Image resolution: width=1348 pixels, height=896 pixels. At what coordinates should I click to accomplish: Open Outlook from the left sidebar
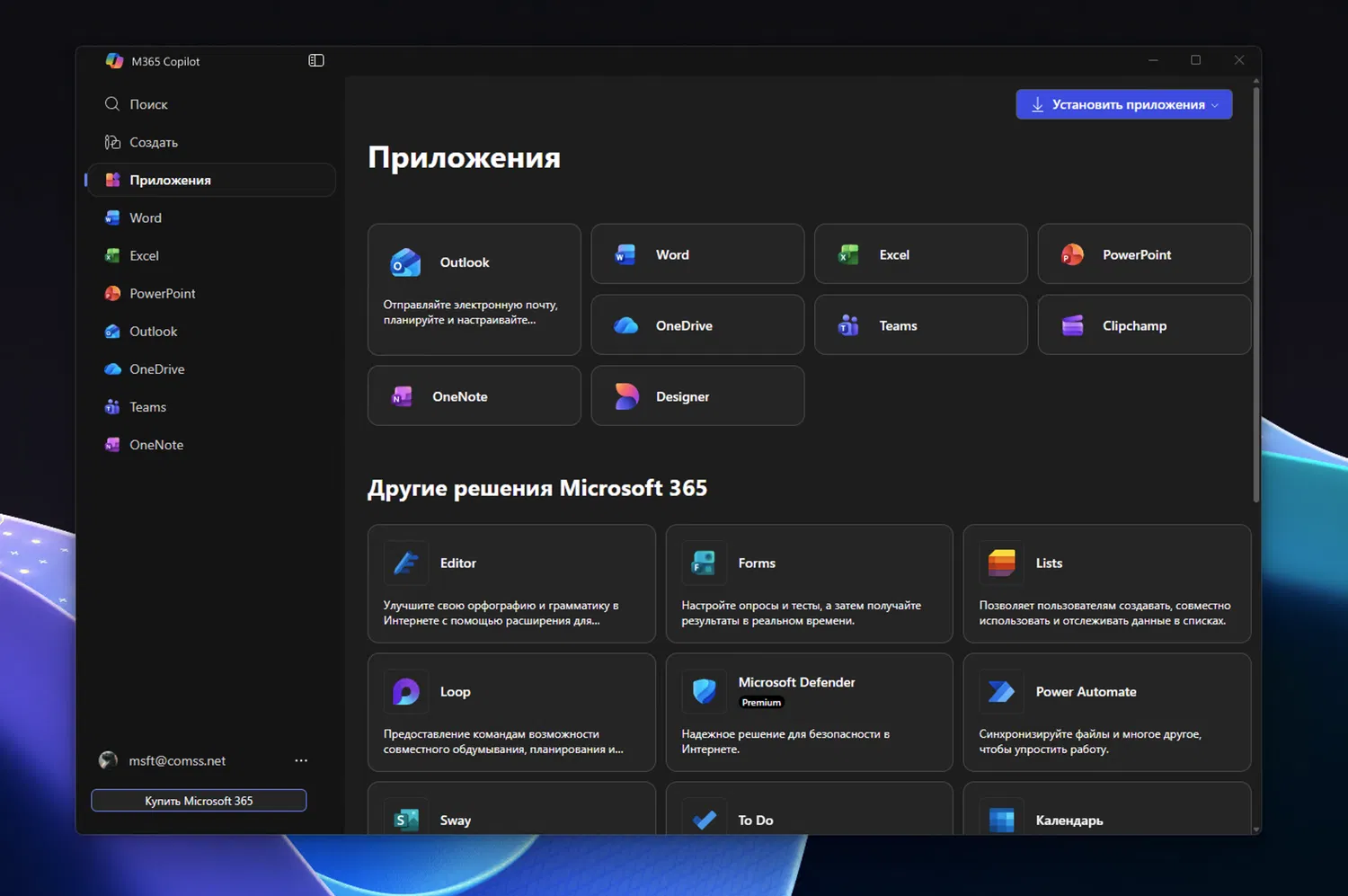(x=211, y=331)
